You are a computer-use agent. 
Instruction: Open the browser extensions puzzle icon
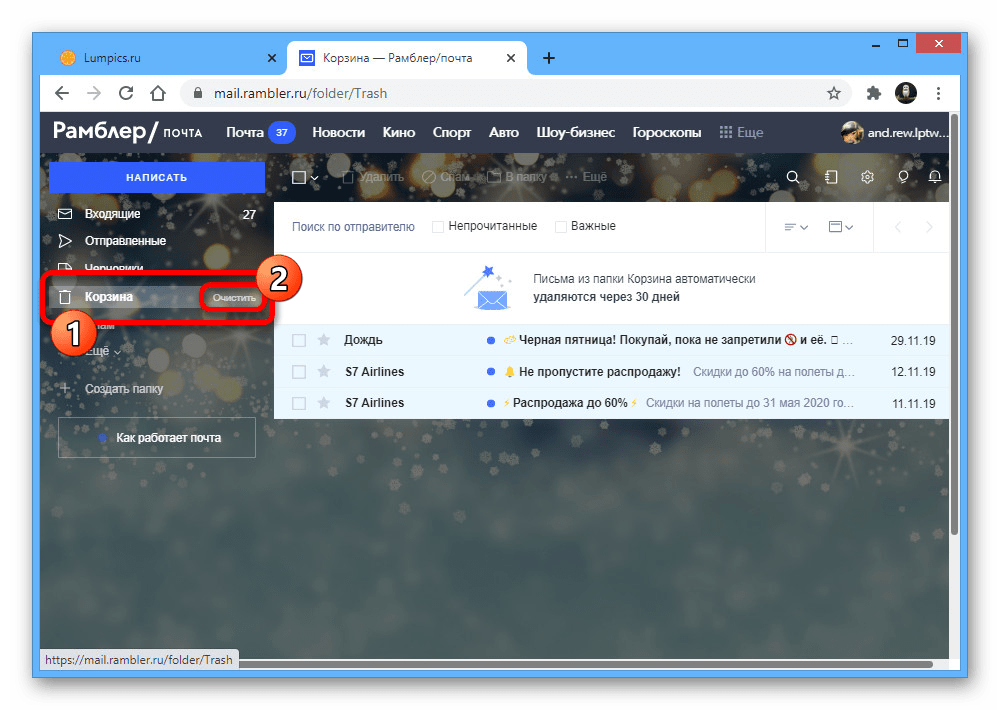[873, 93]
